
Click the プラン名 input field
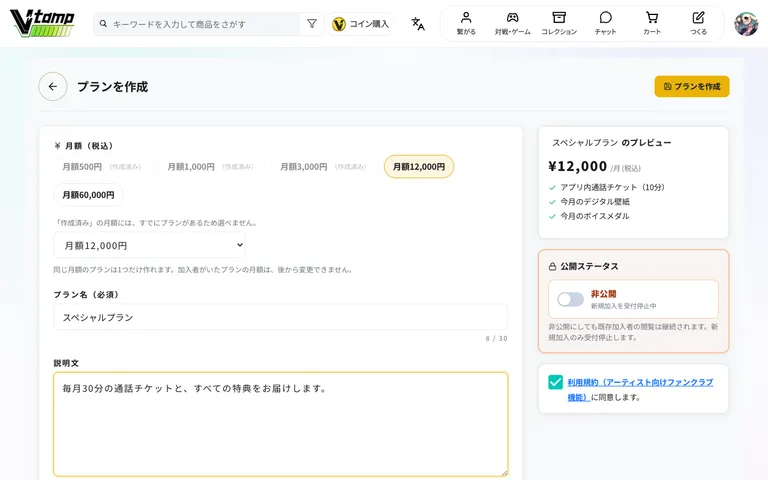click(281, 317)
